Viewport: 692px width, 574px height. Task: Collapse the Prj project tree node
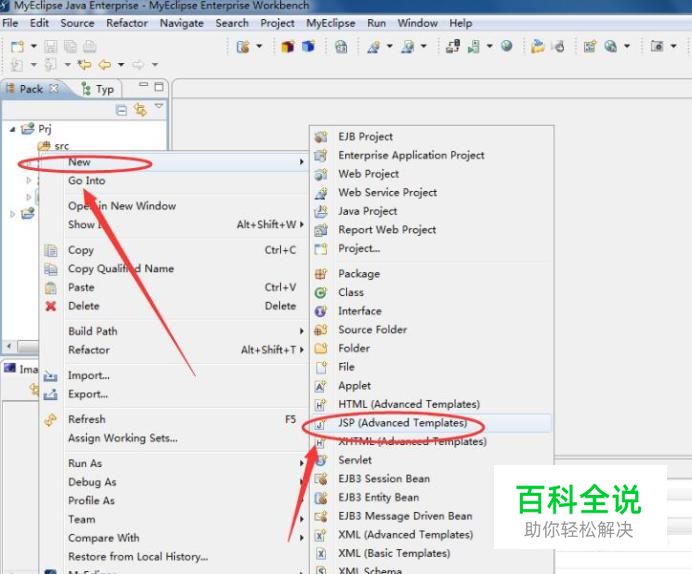point(12,129)
